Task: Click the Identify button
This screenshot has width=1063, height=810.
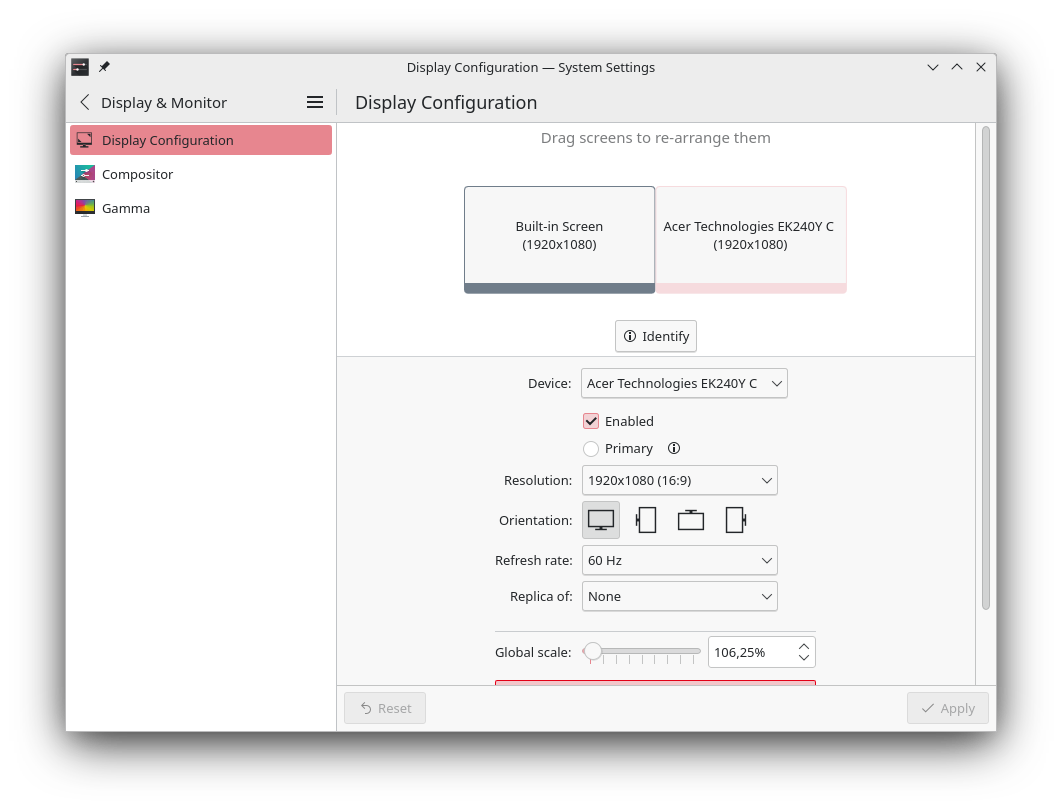Action: click(656, 336)
